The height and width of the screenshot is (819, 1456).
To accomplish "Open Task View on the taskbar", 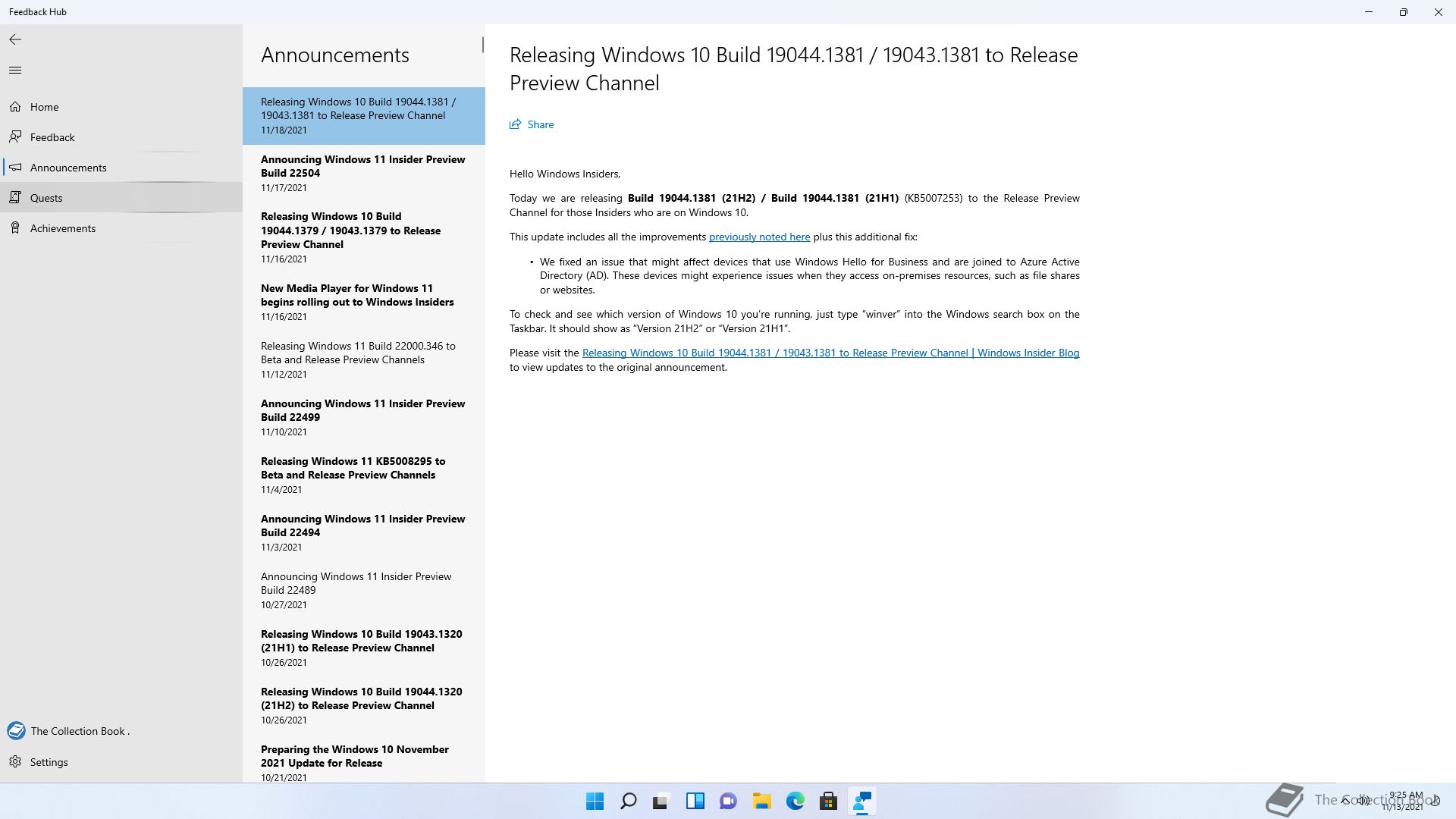I will click(x=661, y=801).
